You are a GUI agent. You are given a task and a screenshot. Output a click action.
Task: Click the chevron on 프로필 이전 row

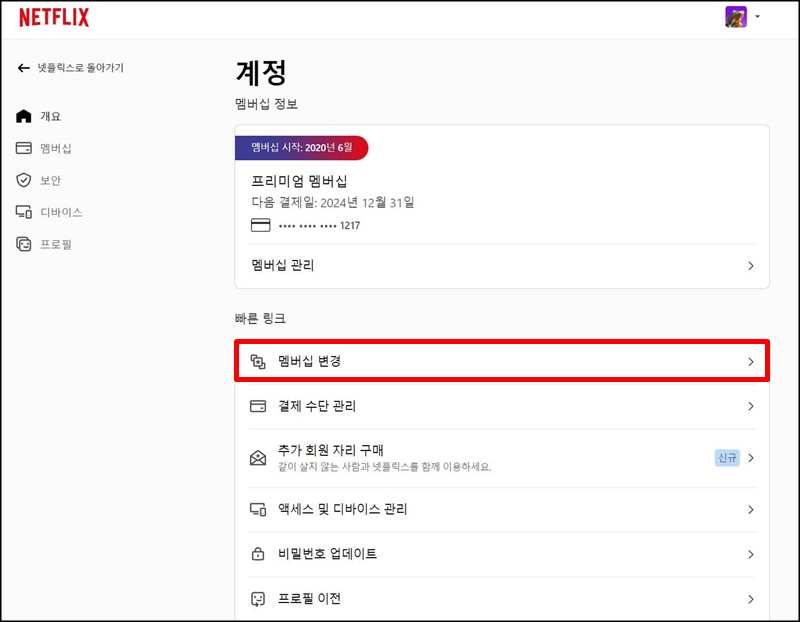click(751, 599)
